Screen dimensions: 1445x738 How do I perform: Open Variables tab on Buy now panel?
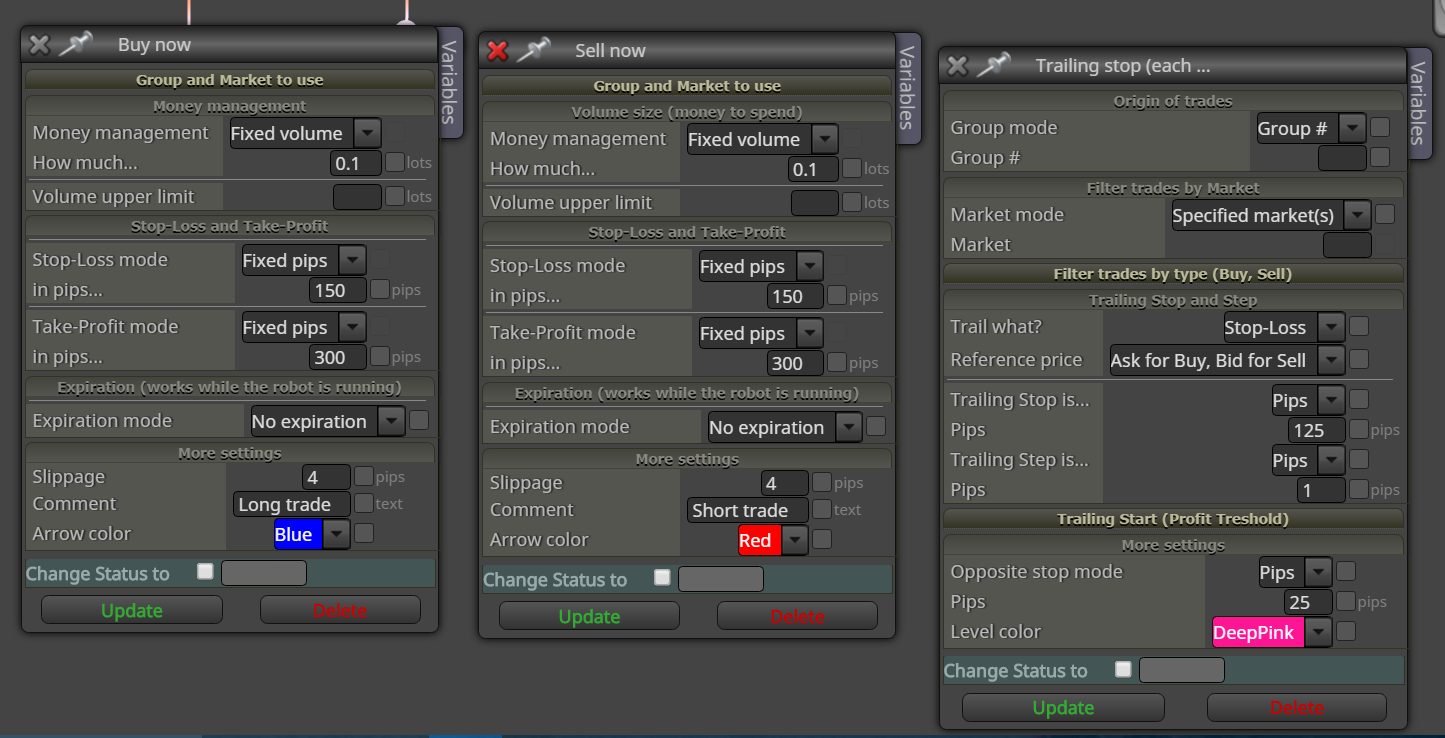coord(449,82)
